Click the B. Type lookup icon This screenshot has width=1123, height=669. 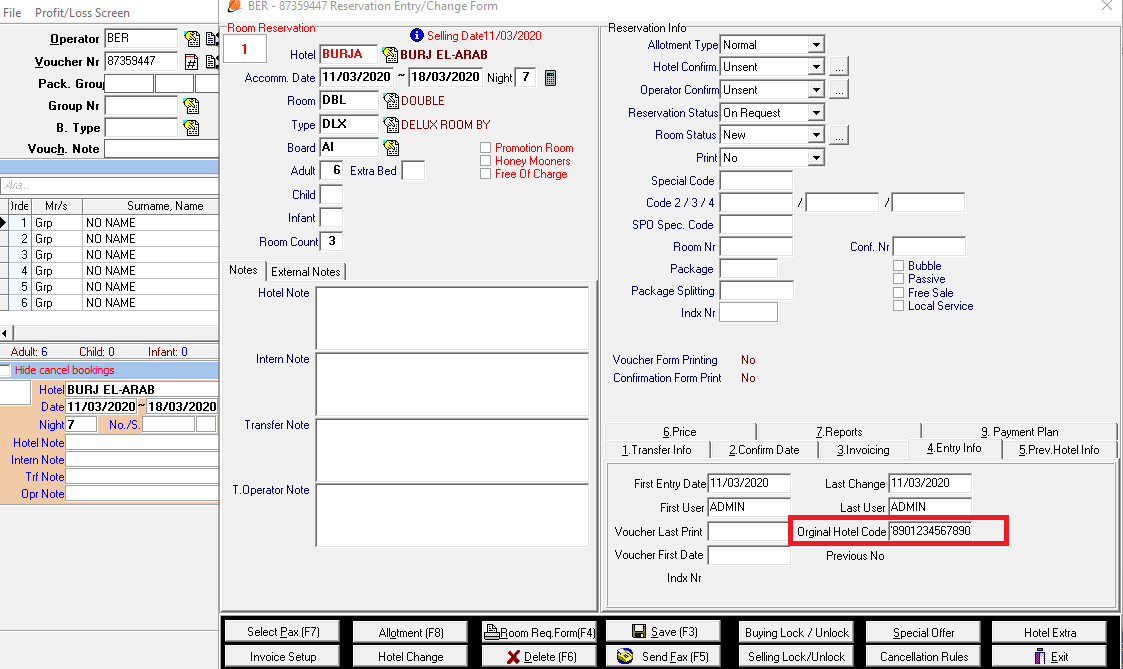(191, 128)
